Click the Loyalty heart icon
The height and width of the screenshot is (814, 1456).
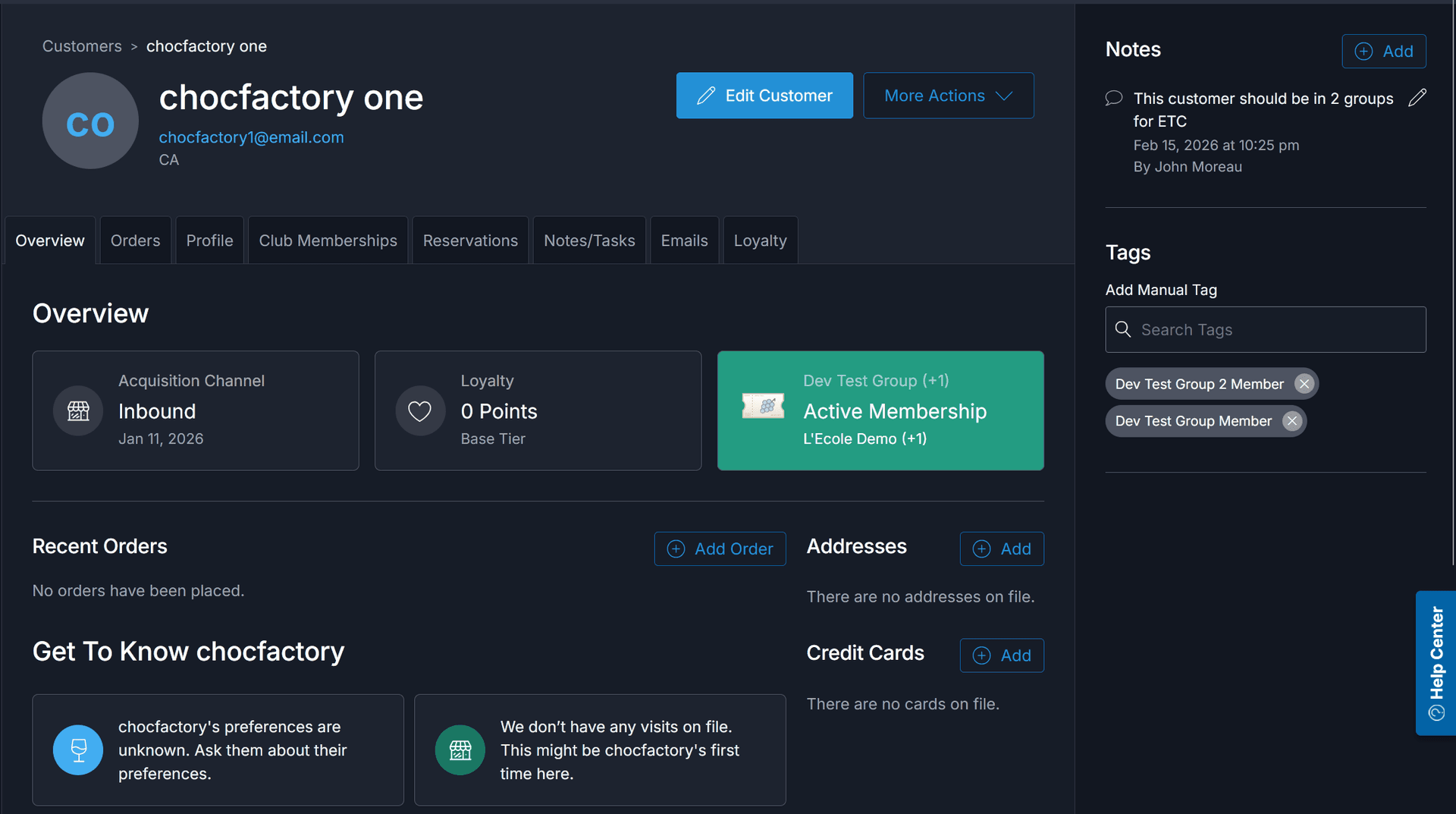tap(419, 410)
